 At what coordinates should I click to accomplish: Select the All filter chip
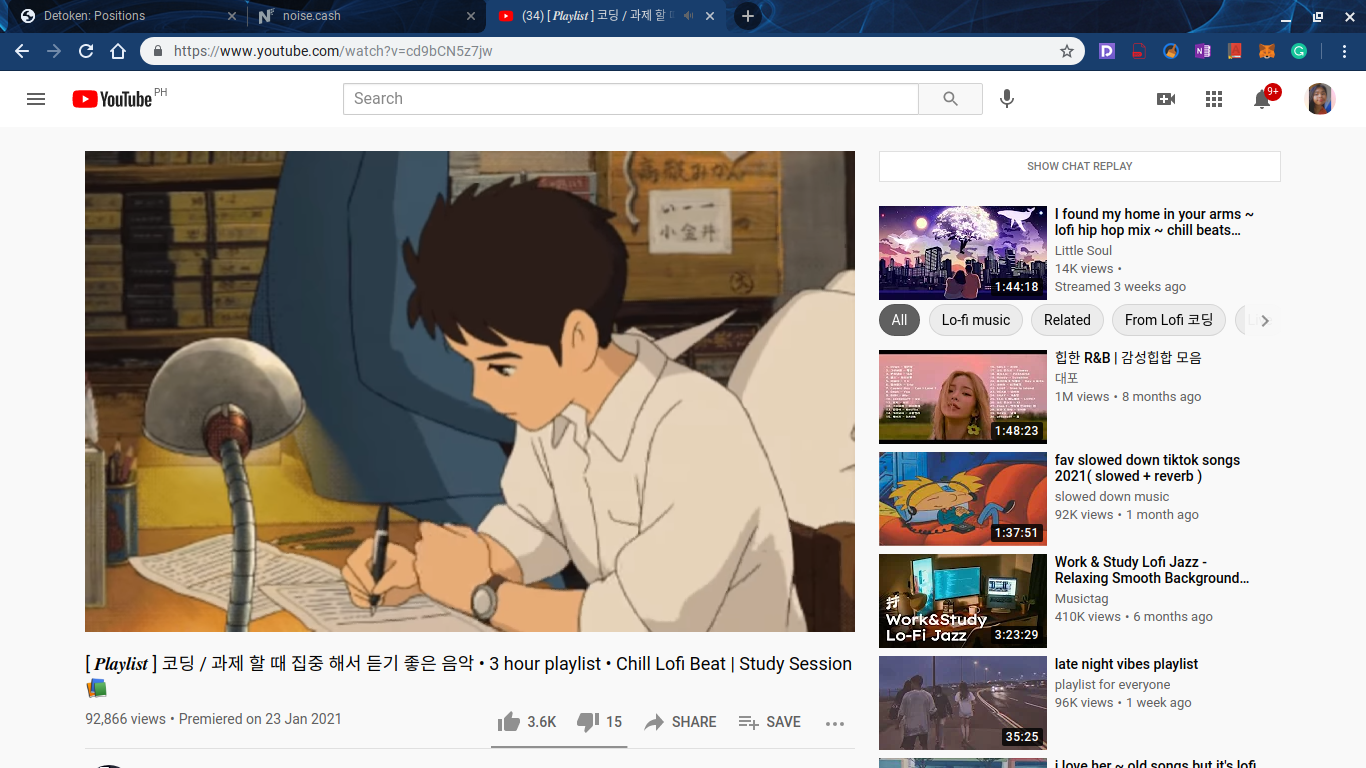point(899,320)
